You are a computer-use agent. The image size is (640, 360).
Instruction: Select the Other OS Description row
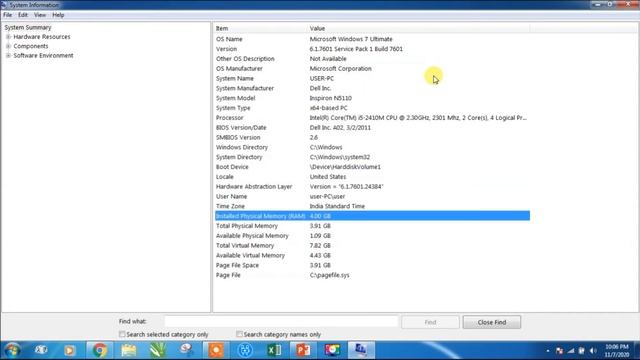(372, 59)
